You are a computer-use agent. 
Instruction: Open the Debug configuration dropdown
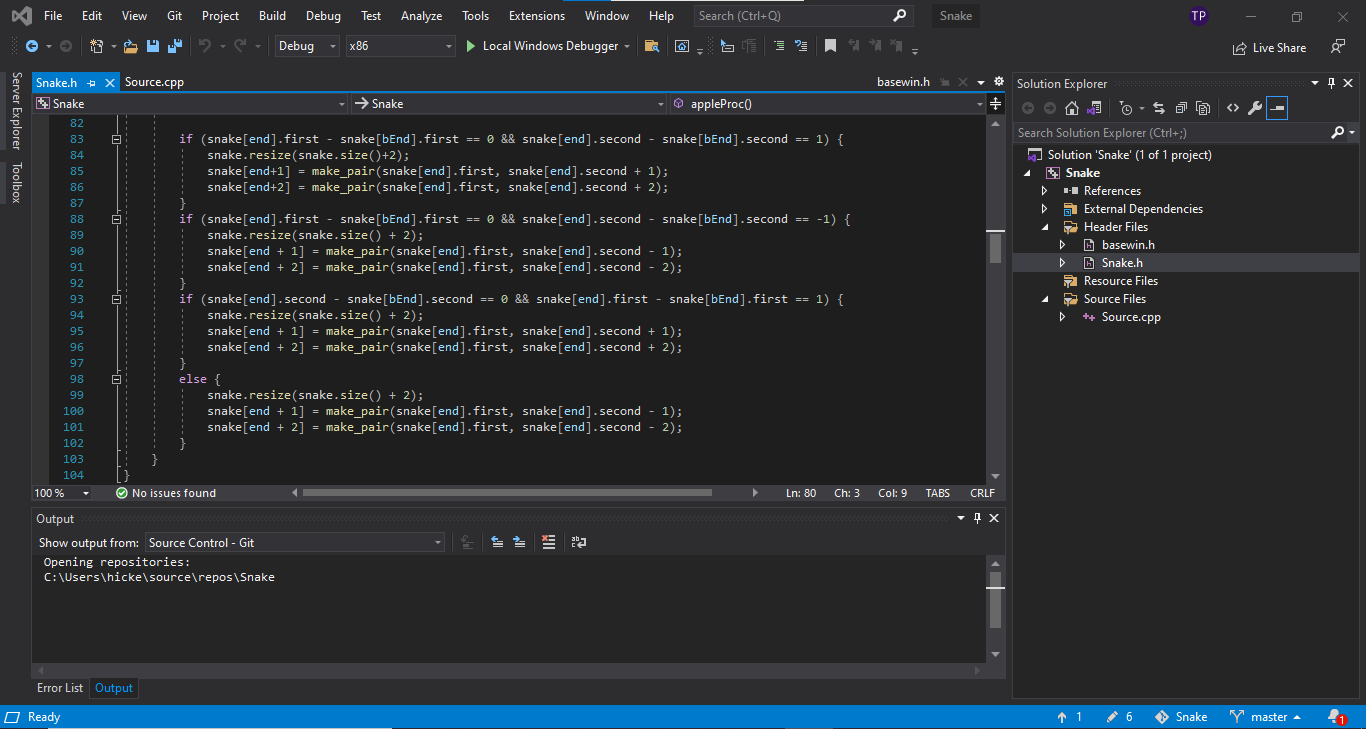tap(307, 46)
